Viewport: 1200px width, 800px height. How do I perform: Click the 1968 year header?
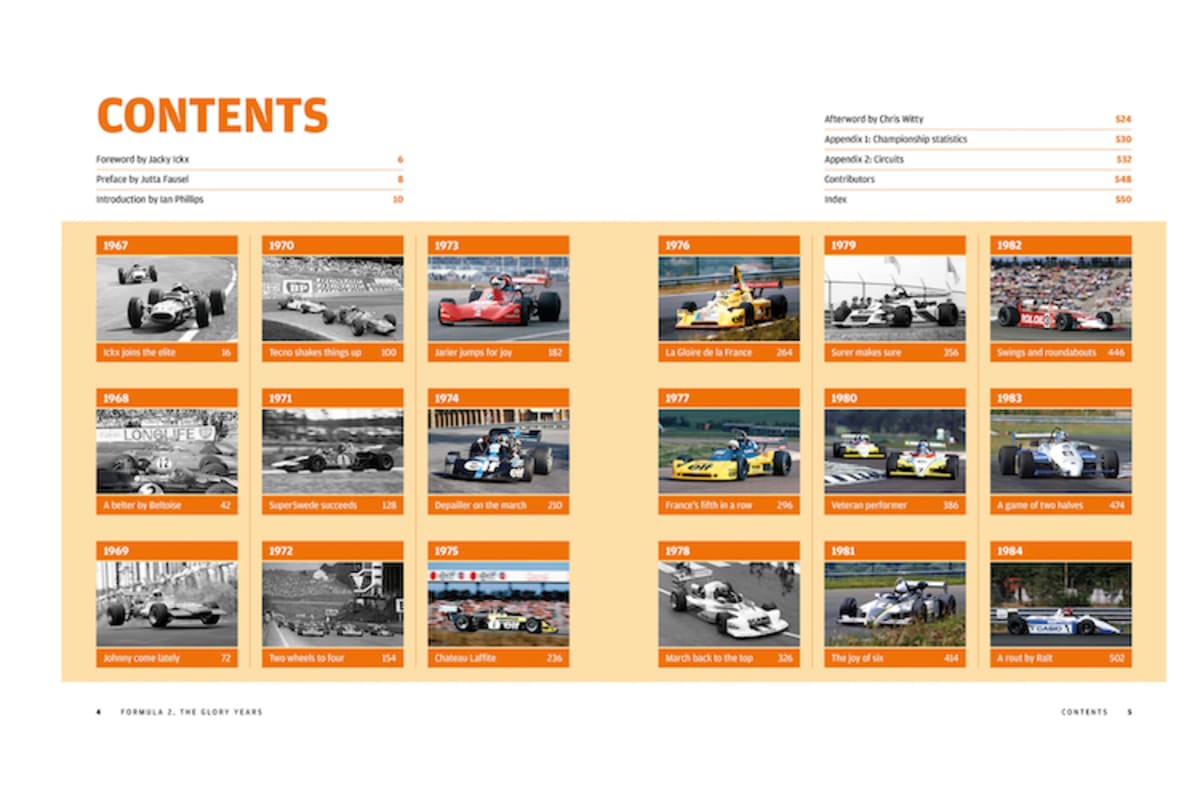click(167, 398)
